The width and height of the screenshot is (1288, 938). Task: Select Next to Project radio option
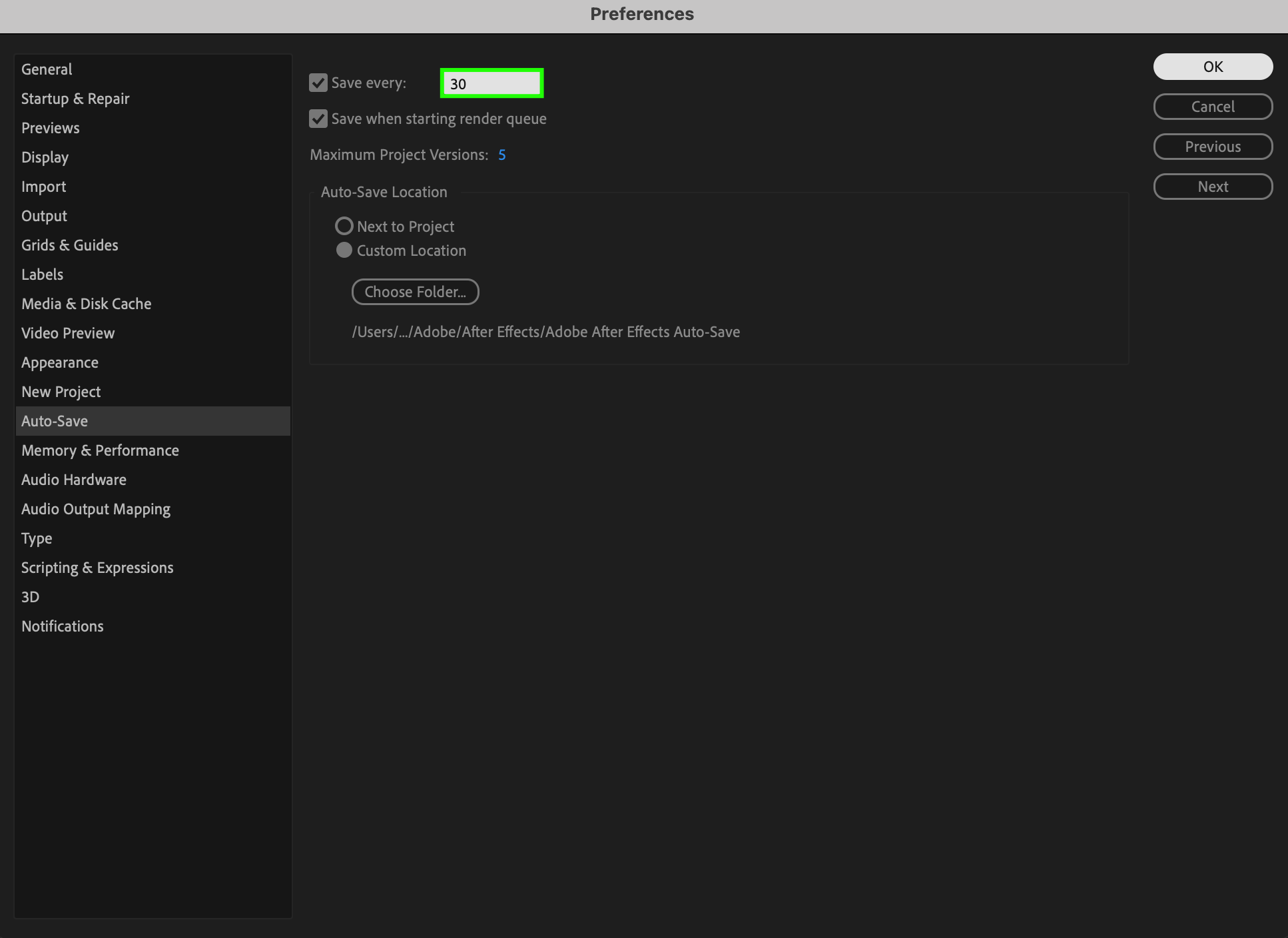point(344,227)
